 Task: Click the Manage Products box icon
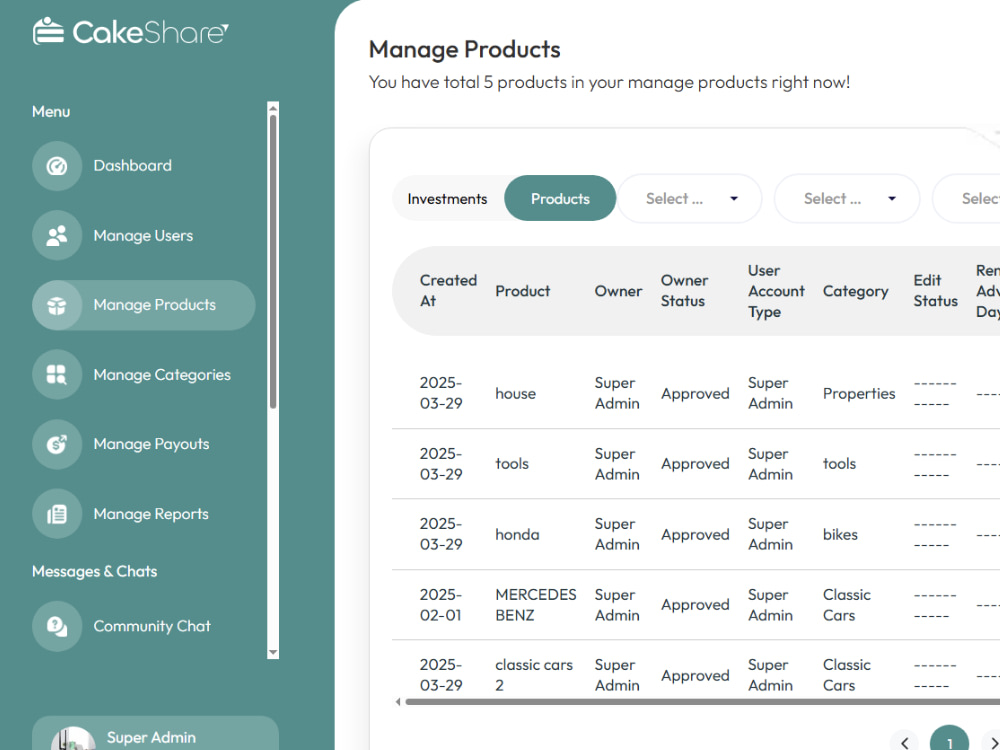tap(57, 305)
